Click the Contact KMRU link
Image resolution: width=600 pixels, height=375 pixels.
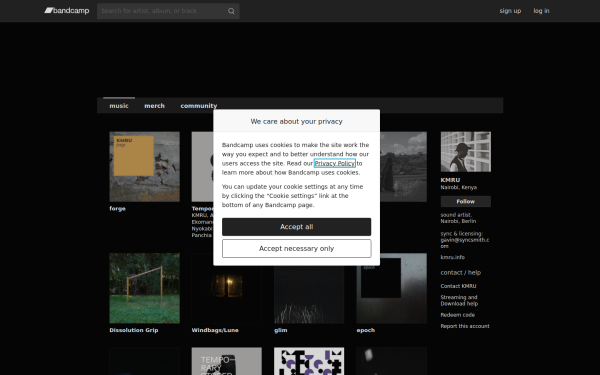click(458, 286)
